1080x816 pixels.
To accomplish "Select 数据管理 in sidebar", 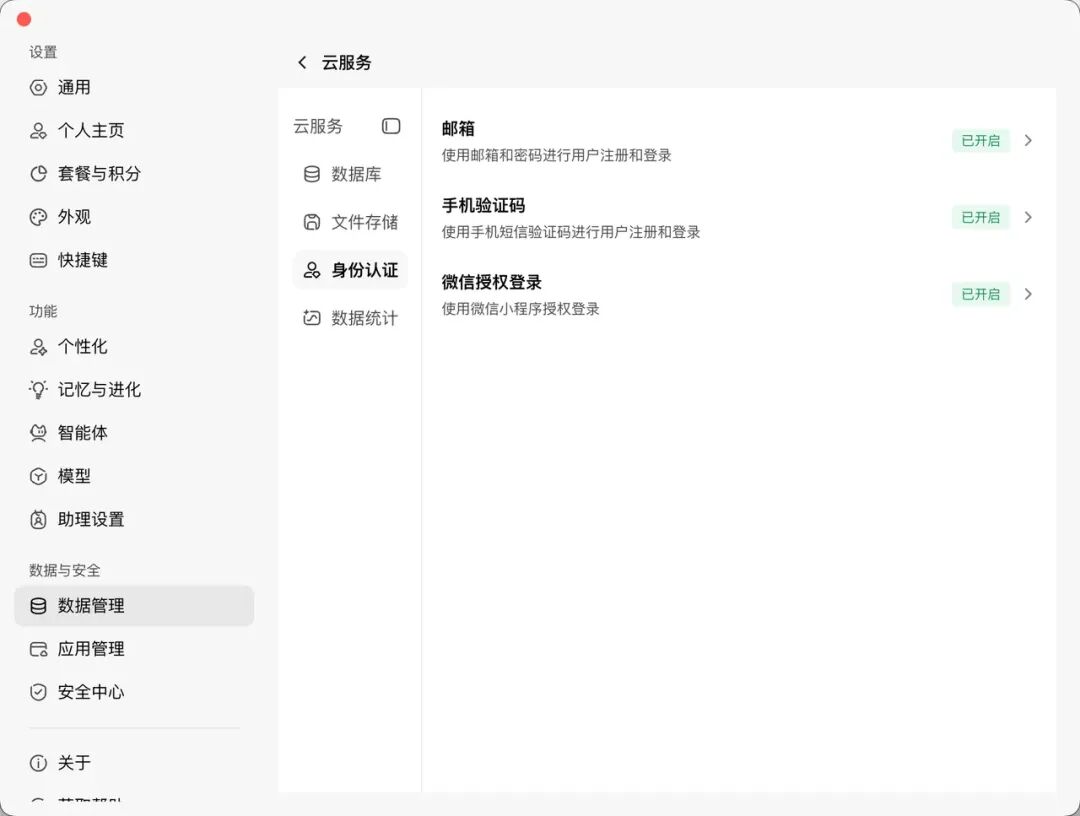I will pyautogui.click(x=134, y=606).
